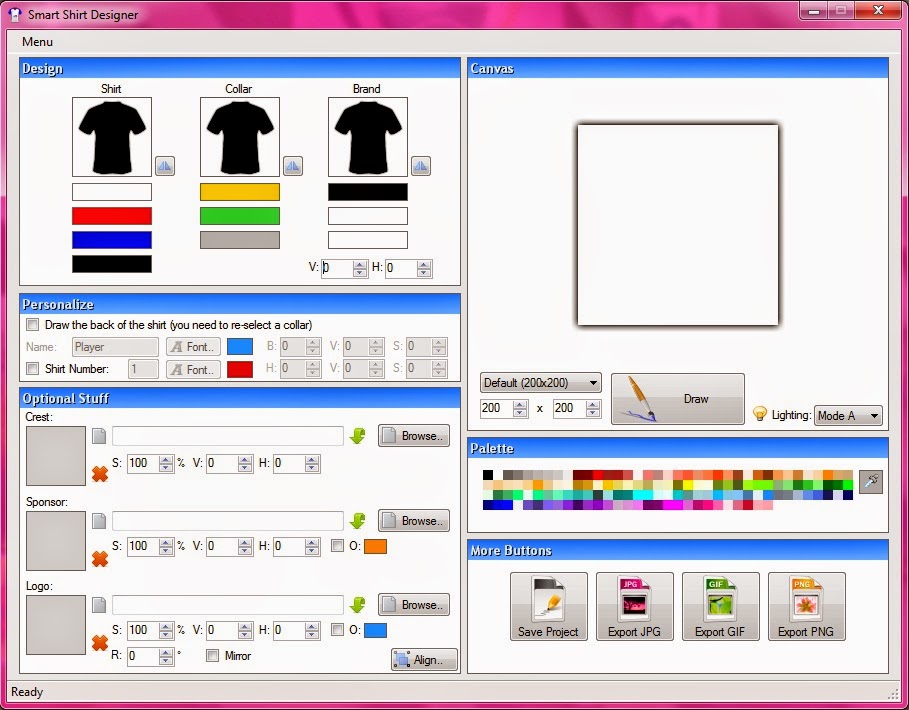
Task: Open the Logo Align dialog
Action: [424, 660]
